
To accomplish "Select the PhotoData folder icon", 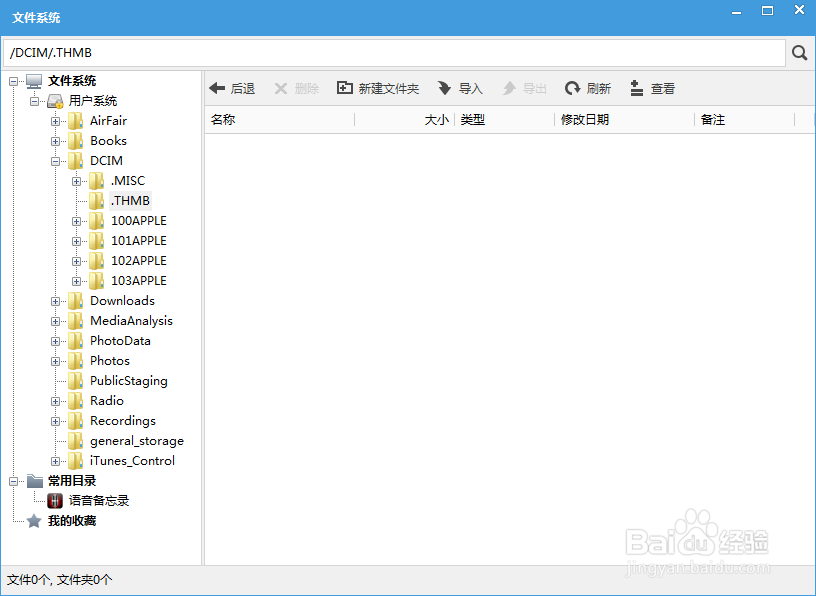I will coord(75,340).
